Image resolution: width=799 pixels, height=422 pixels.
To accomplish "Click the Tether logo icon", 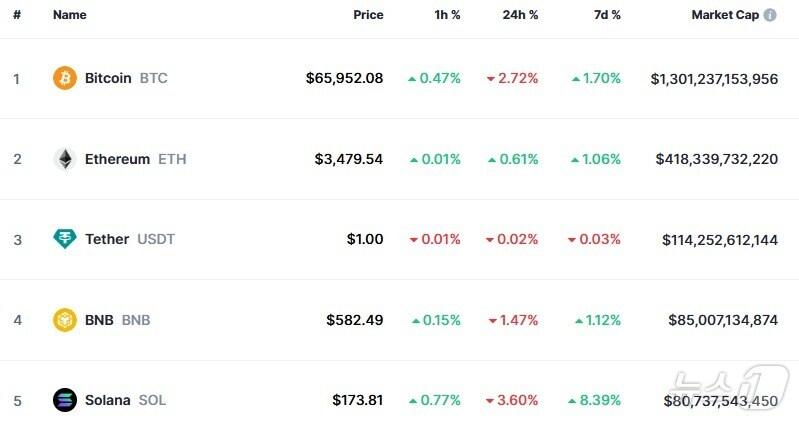I will click(x=65, y=239).
